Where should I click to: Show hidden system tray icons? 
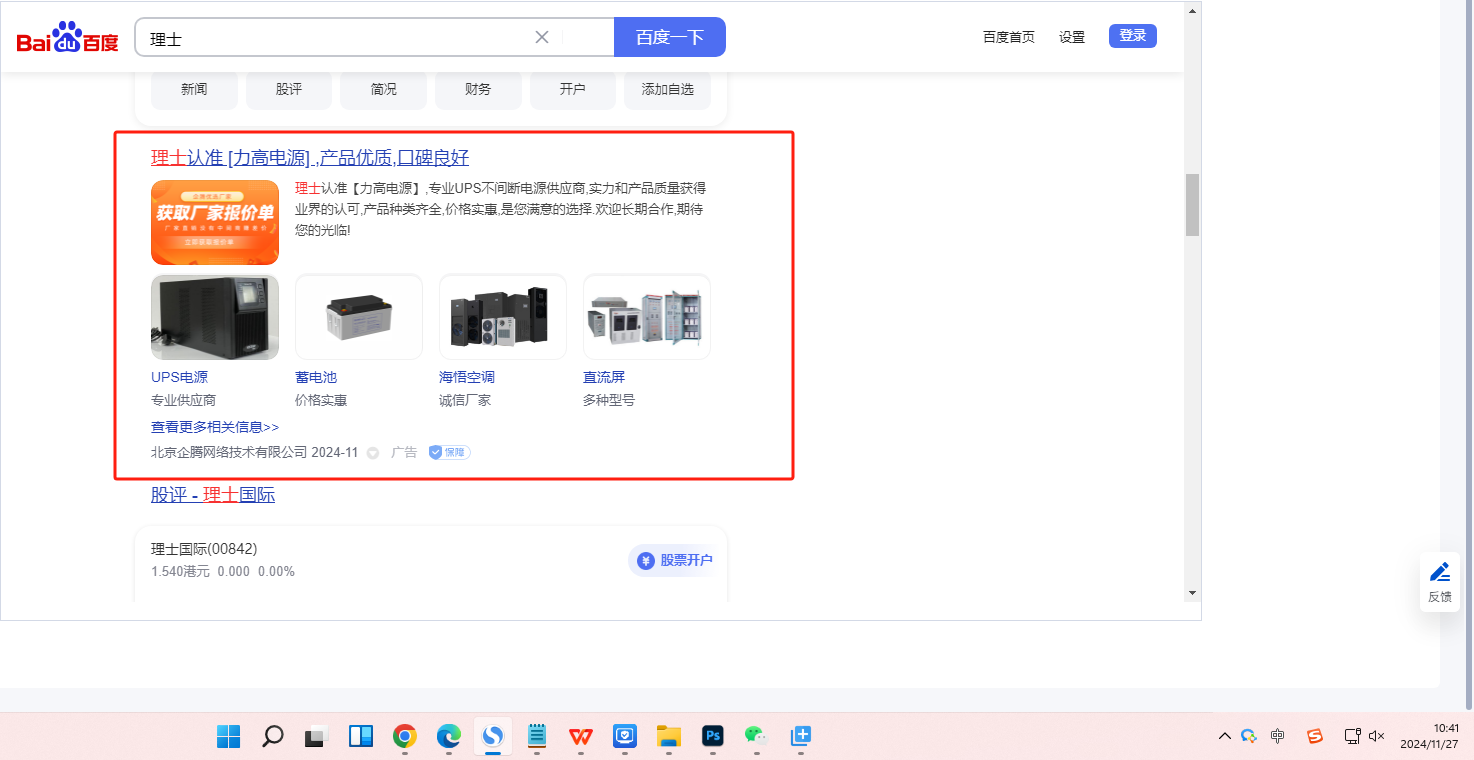click(1224, 736)
